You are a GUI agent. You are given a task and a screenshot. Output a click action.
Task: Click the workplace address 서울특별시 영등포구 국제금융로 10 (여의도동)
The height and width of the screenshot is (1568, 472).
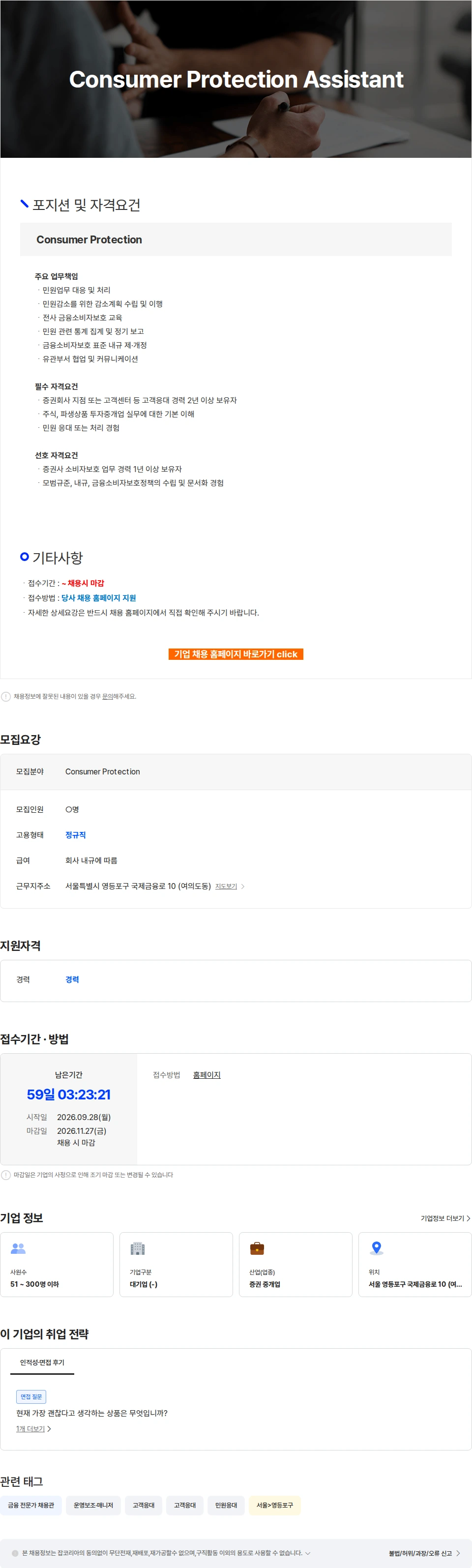pyautogui.click(x=138, y=886)
